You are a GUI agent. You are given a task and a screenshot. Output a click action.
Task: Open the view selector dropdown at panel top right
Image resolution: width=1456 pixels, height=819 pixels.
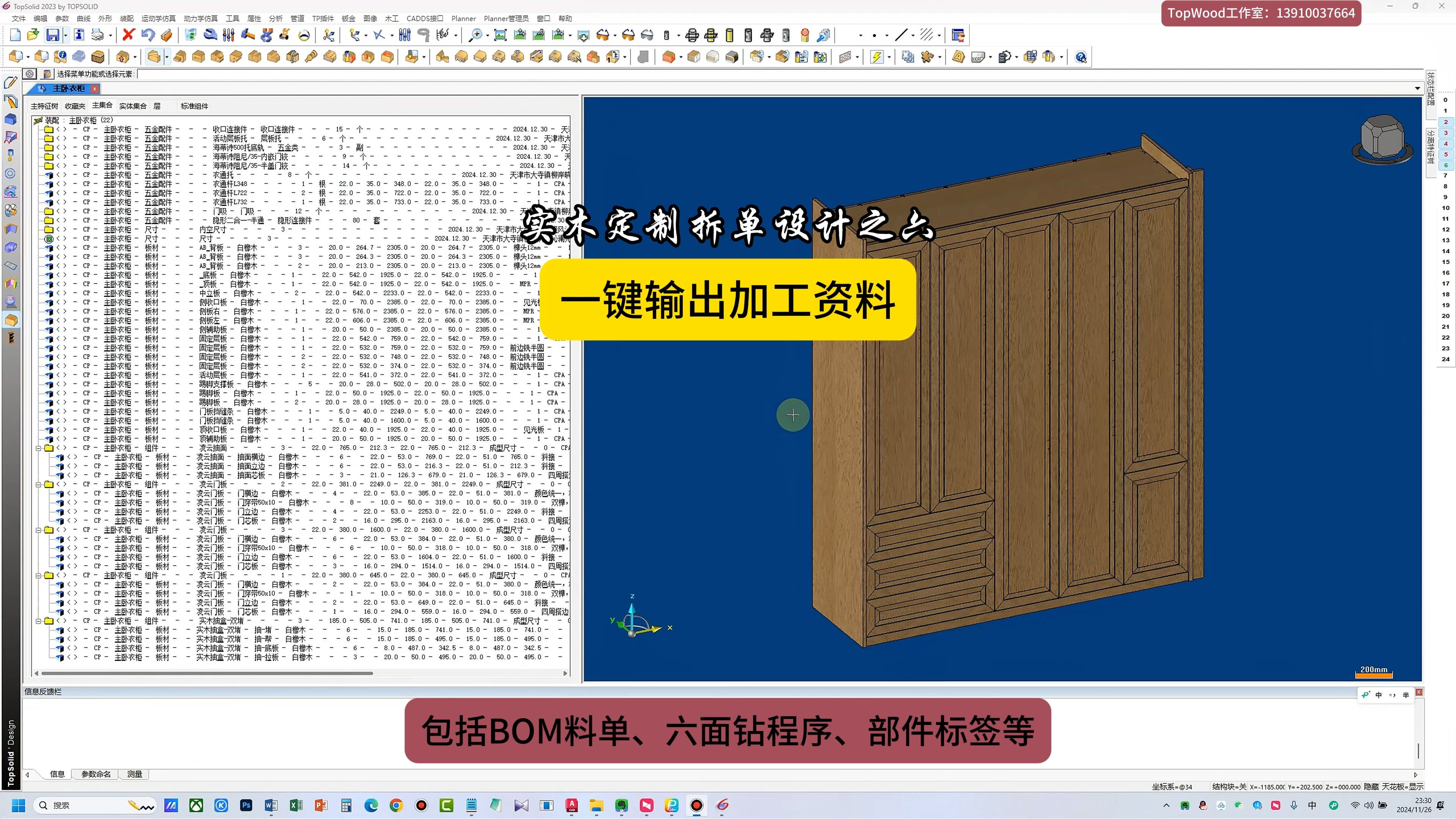pos(1417,88)
